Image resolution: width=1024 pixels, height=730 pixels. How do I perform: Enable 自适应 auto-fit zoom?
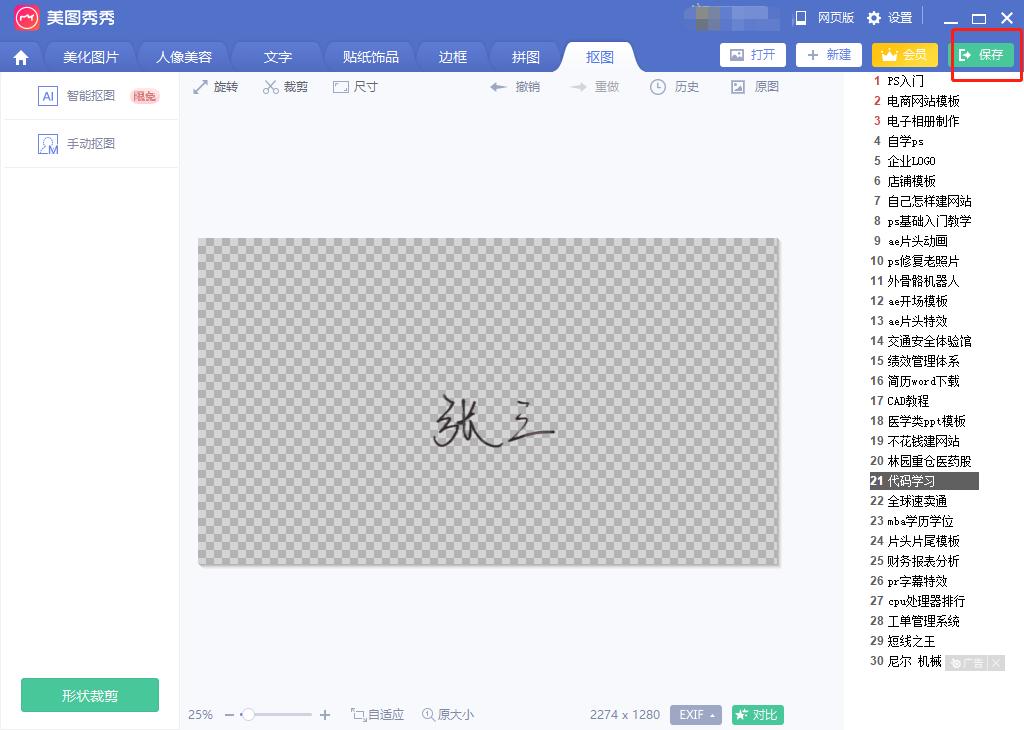click(x=378, y=715)
